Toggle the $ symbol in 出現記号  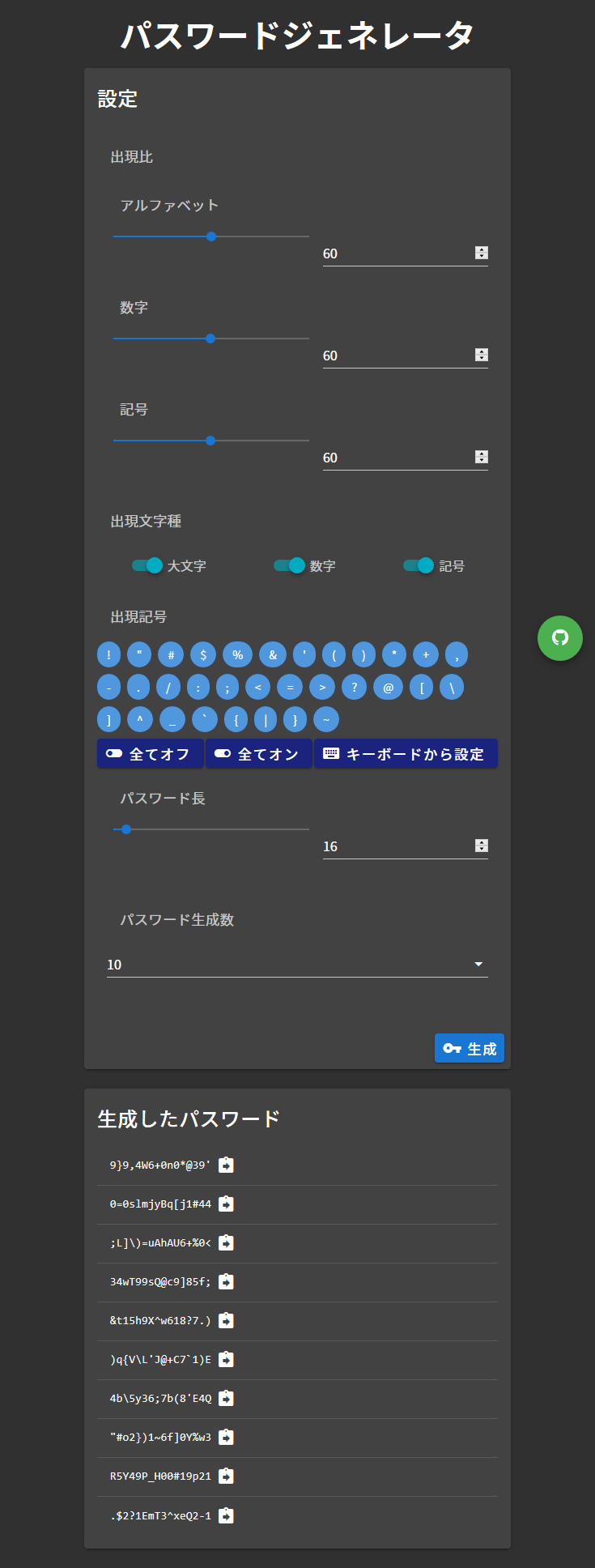click(203, 654)
